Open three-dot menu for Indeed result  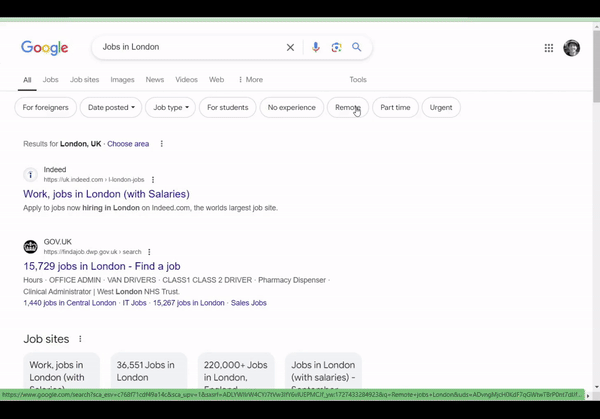click(153, 179)
